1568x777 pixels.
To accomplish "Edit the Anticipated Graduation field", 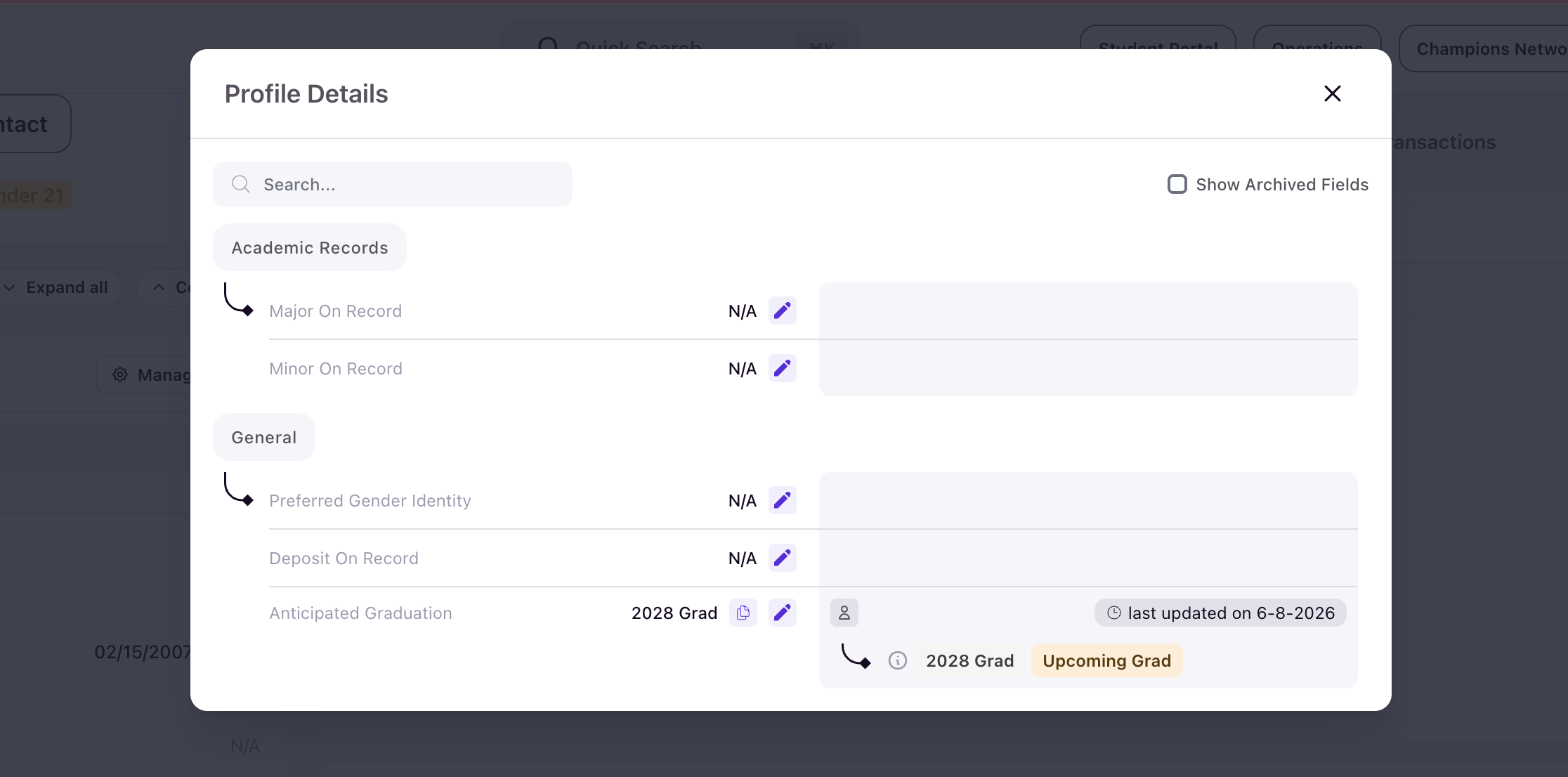I will [x=782, y=613].
